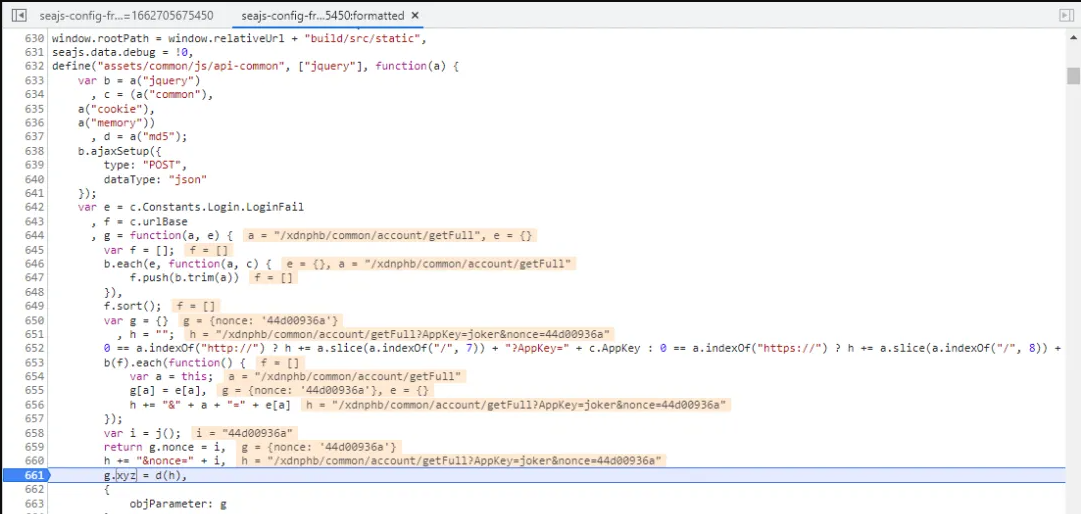
Task: Click the inline value hint on line 644
Action: [x=389, y=236]
